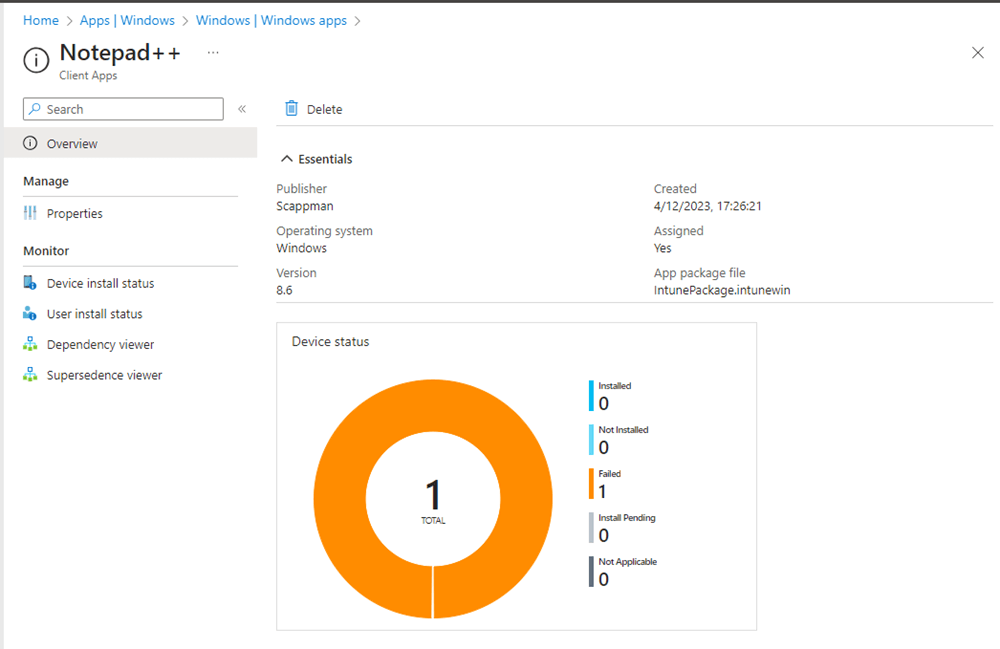Click the Delete trash can icon
This screenshot has width=1000, height=649.
click(291, 108)
